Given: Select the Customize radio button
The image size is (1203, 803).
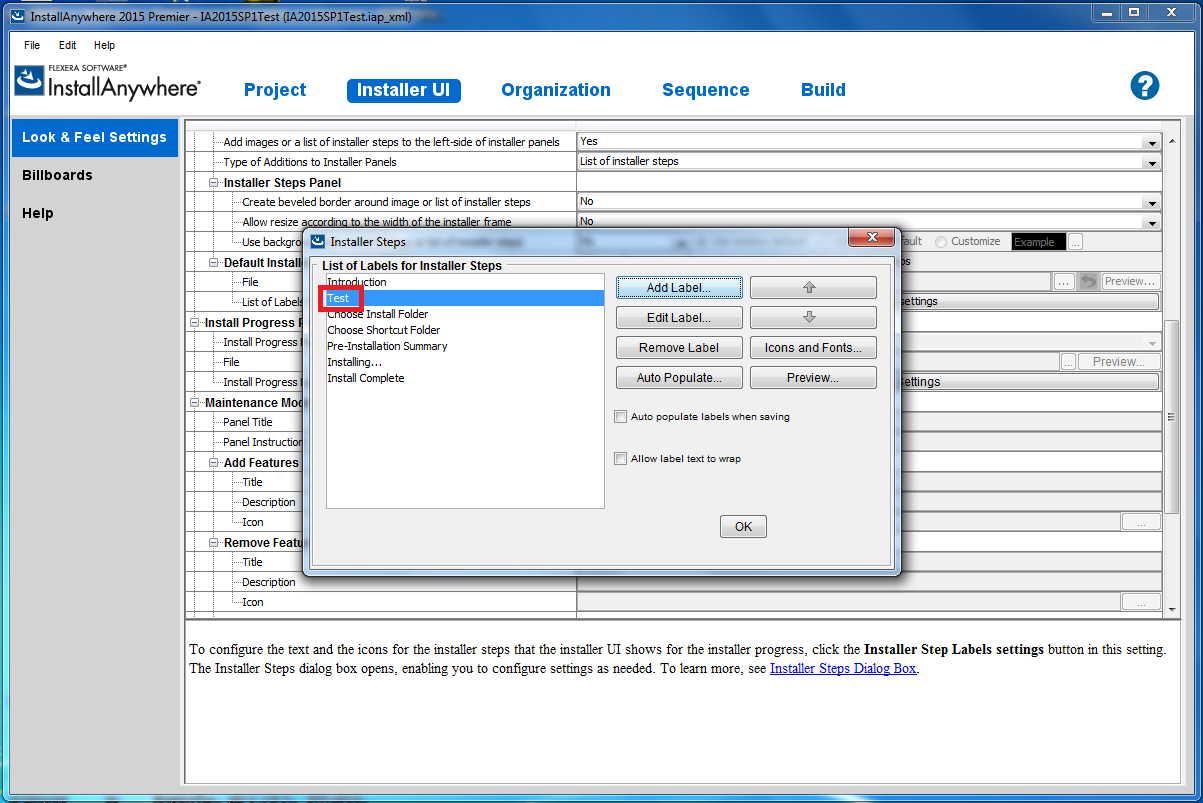Looking at the screenshot, I should coord(941,242).
